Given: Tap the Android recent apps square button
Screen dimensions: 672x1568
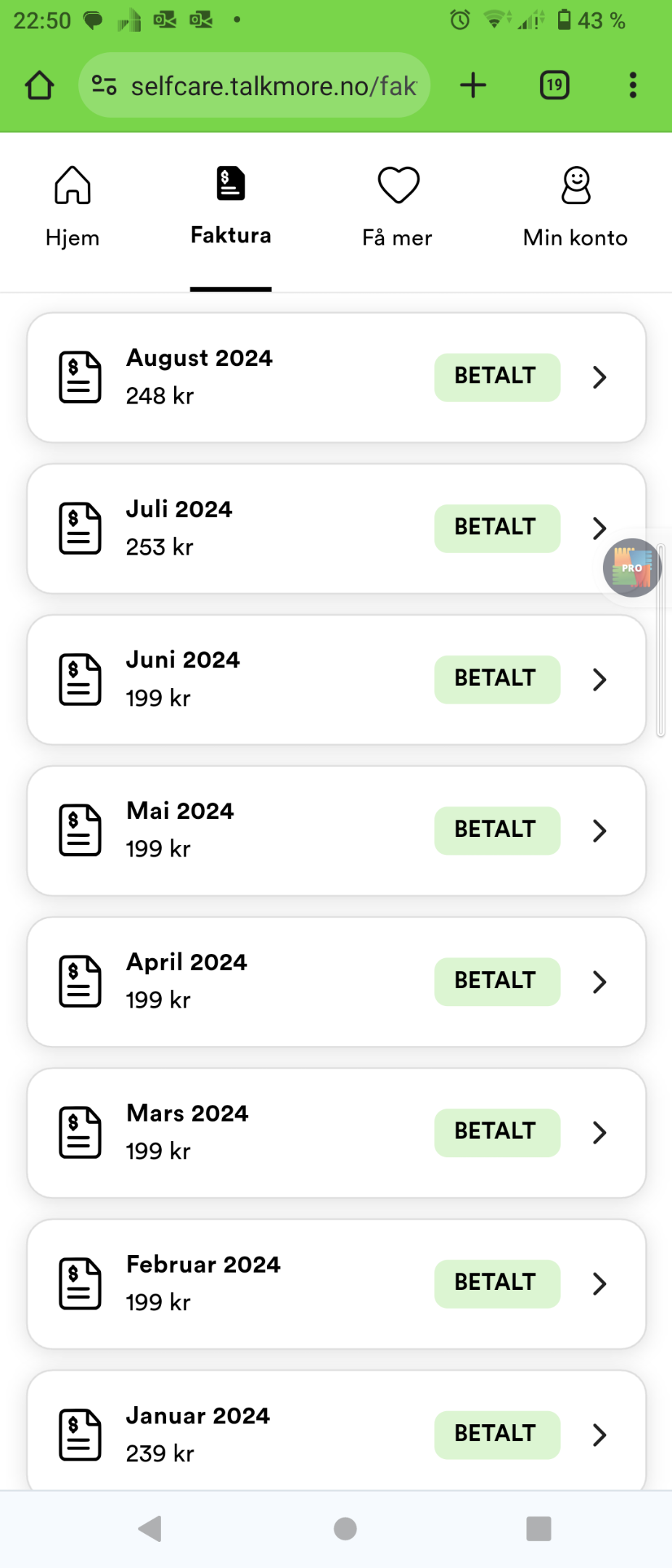Looking at the screenshot, I should click(x=538, y=1529).
